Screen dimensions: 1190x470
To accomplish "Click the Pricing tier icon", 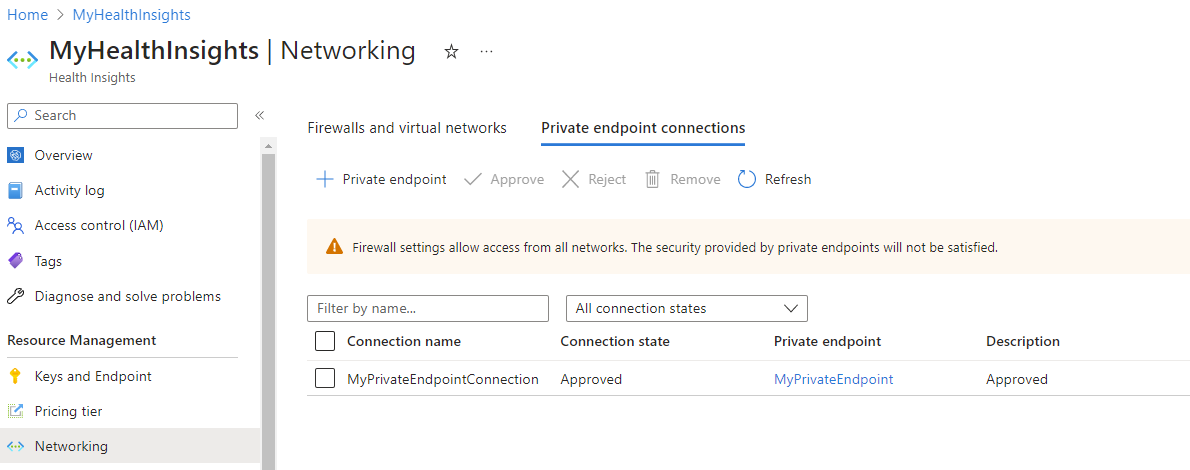I will pos(15,412).
